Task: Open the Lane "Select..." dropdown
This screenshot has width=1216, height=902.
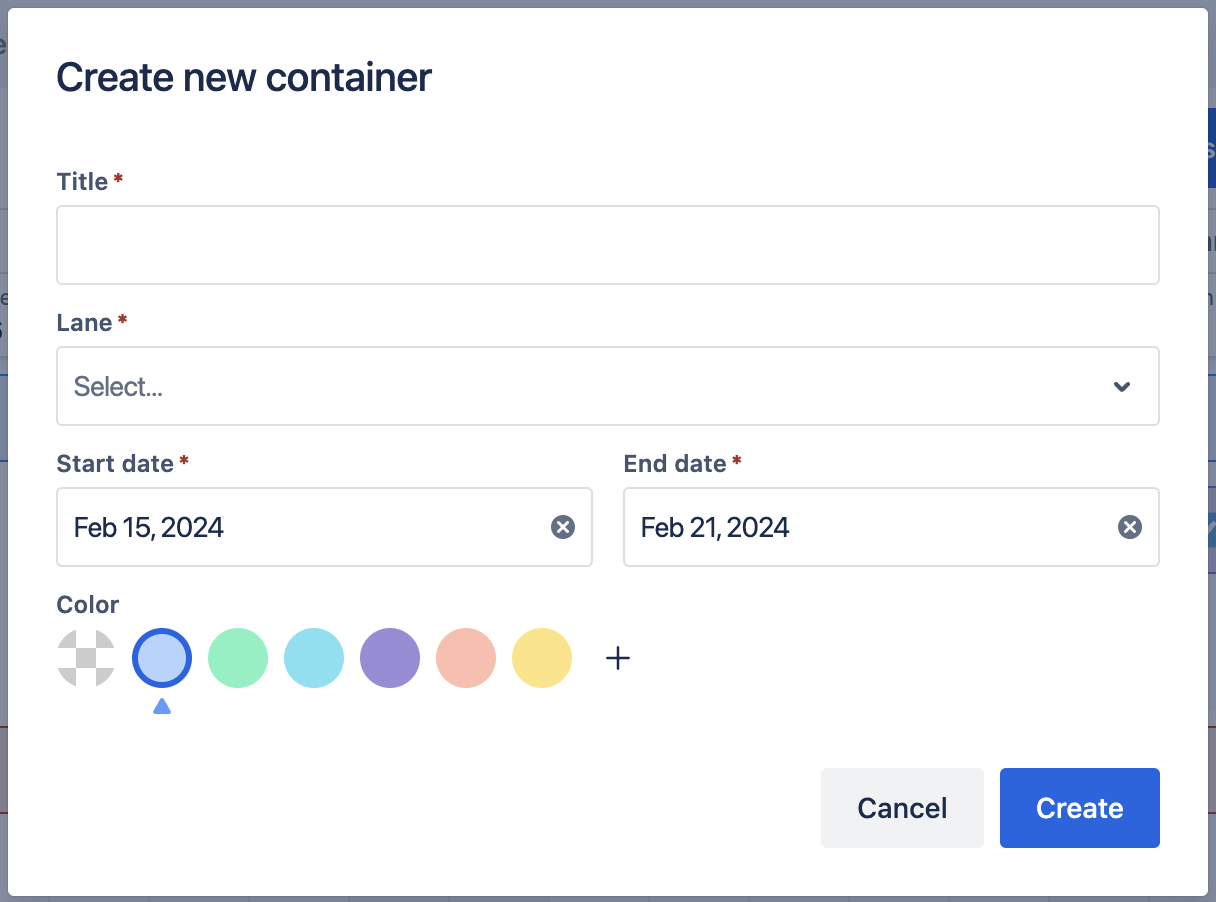Action: [x=580, y=387]
